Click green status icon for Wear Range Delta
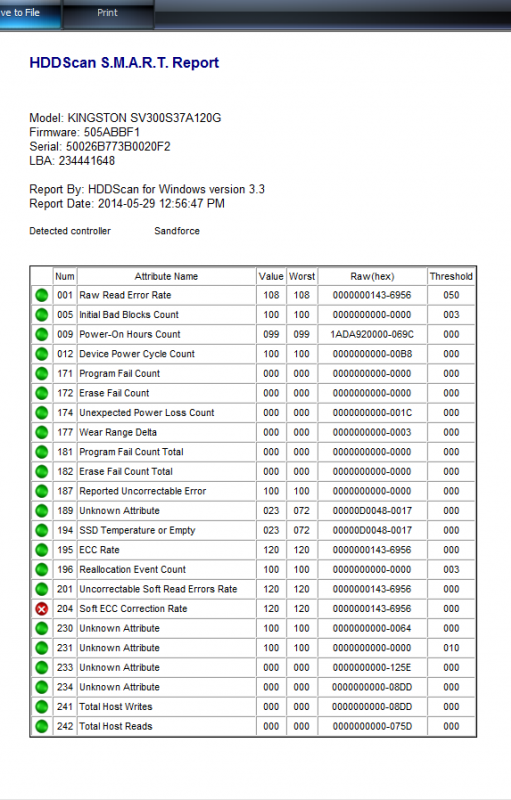 [x=42, y=432]
